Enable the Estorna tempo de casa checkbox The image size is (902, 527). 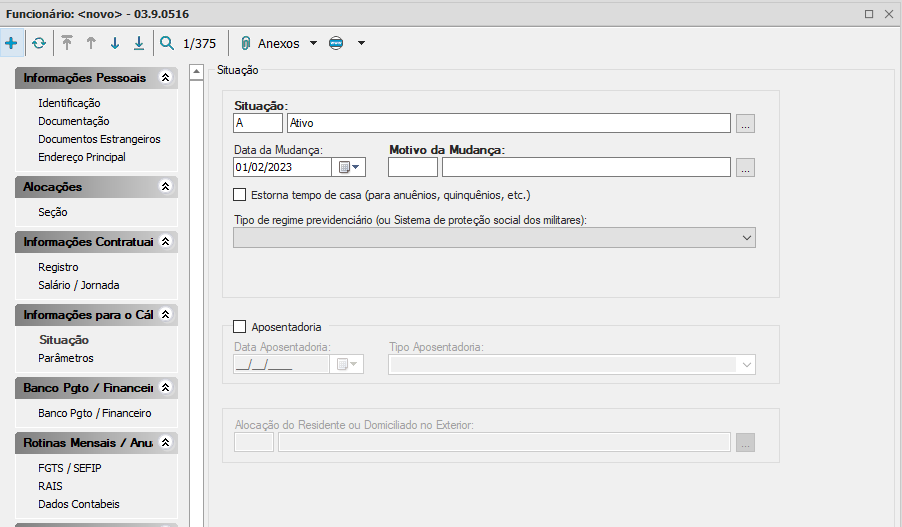(x=239, y=195)
